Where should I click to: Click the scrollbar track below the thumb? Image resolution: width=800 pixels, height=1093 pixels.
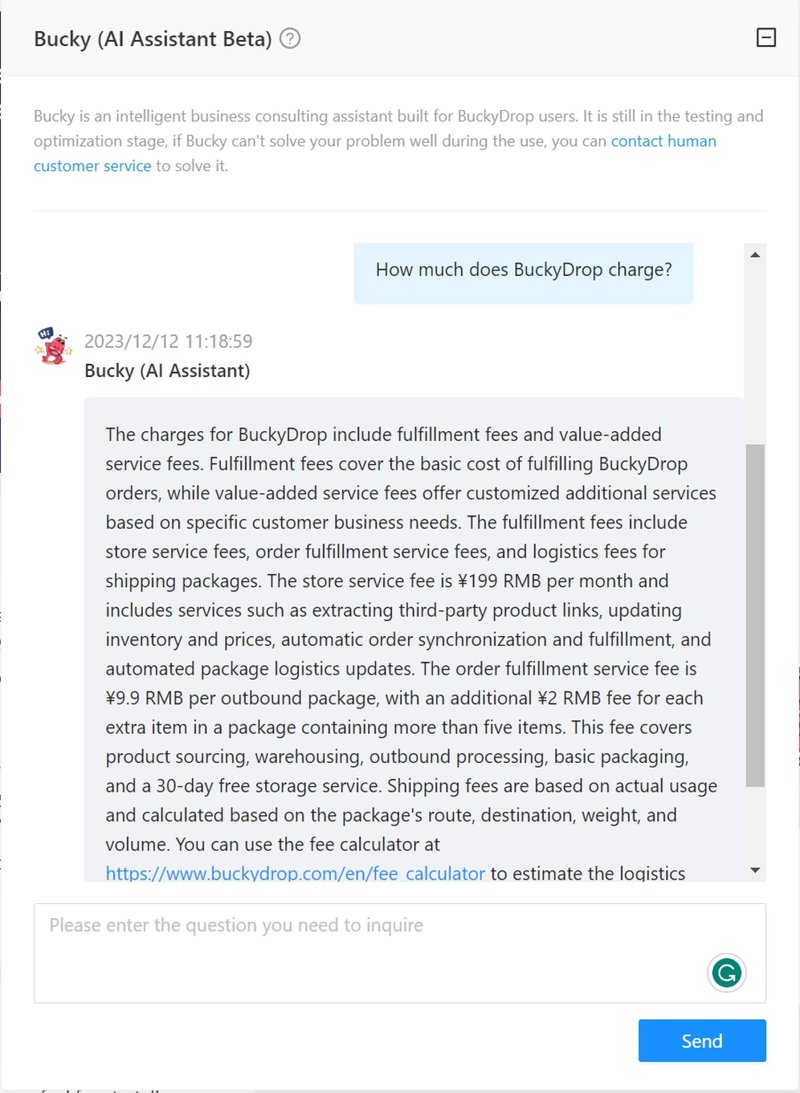coord(755,824)
